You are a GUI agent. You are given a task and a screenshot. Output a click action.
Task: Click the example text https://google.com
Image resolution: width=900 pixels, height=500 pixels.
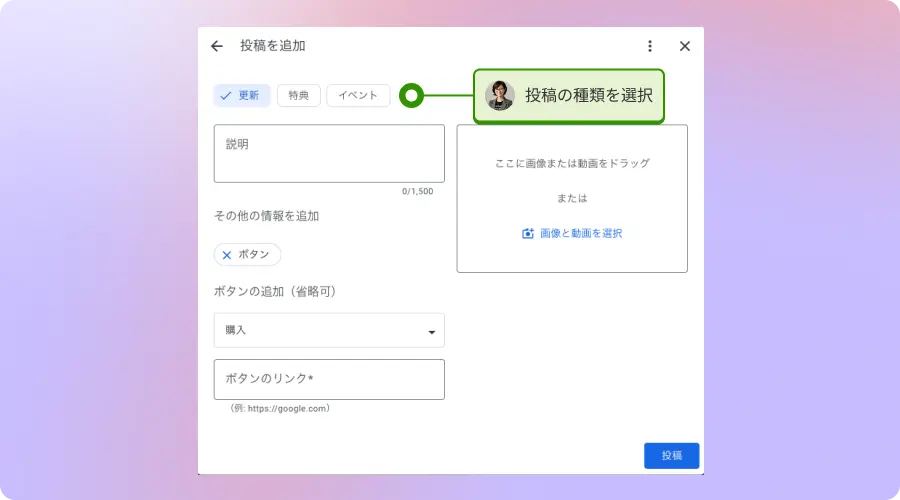(287, 409)
